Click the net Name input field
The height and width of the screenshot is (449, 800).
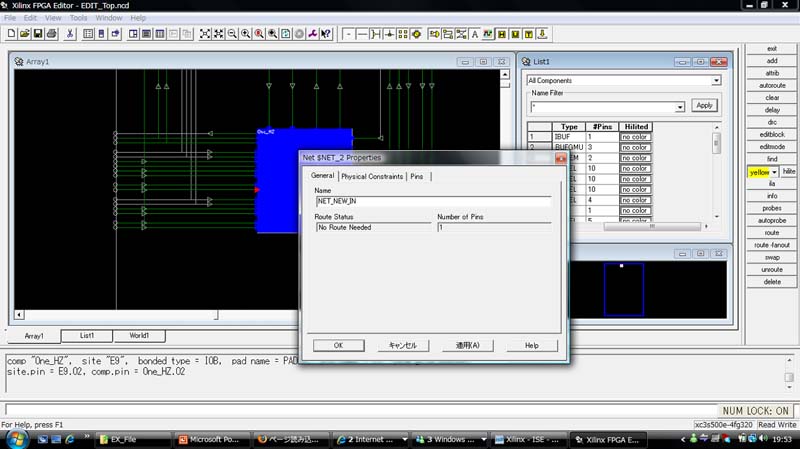tap(433, 201)
